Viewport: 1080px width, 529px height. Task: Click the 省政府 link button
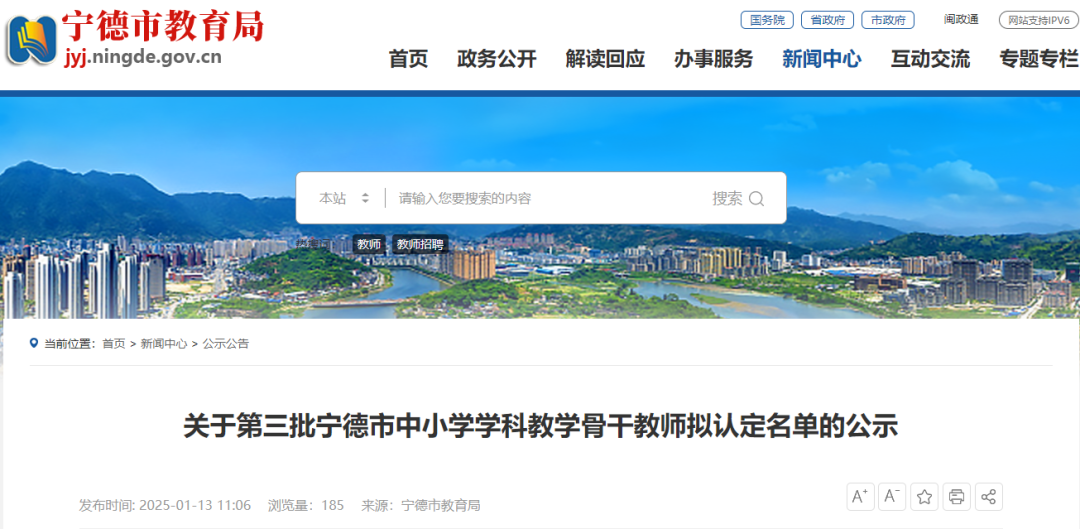828,20
